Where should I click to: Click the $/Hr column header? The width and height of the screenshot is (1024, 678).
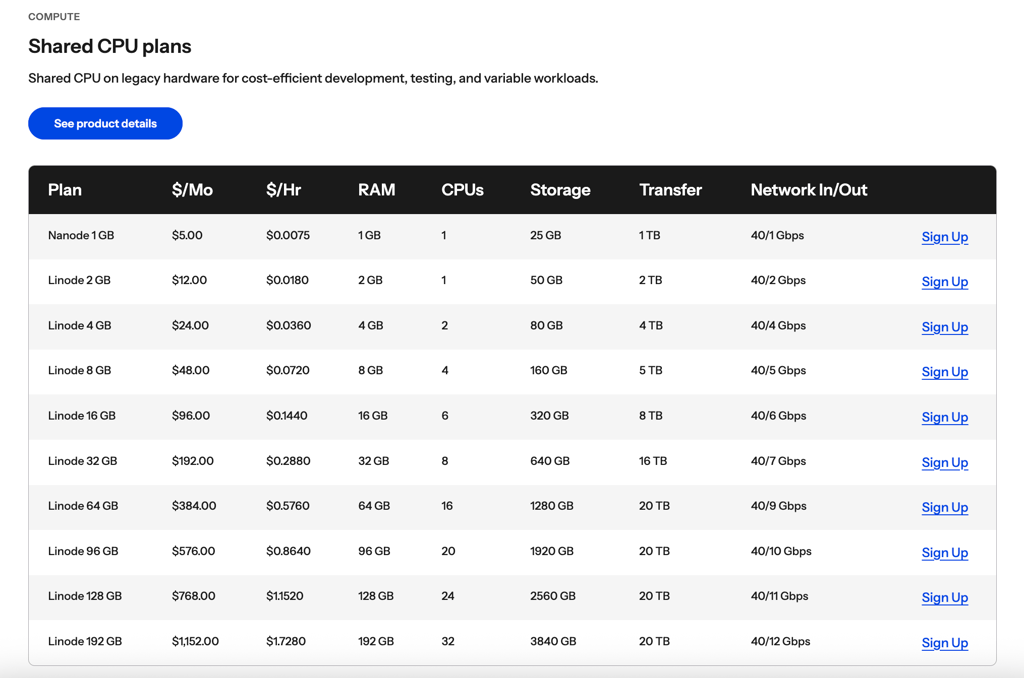283,190
